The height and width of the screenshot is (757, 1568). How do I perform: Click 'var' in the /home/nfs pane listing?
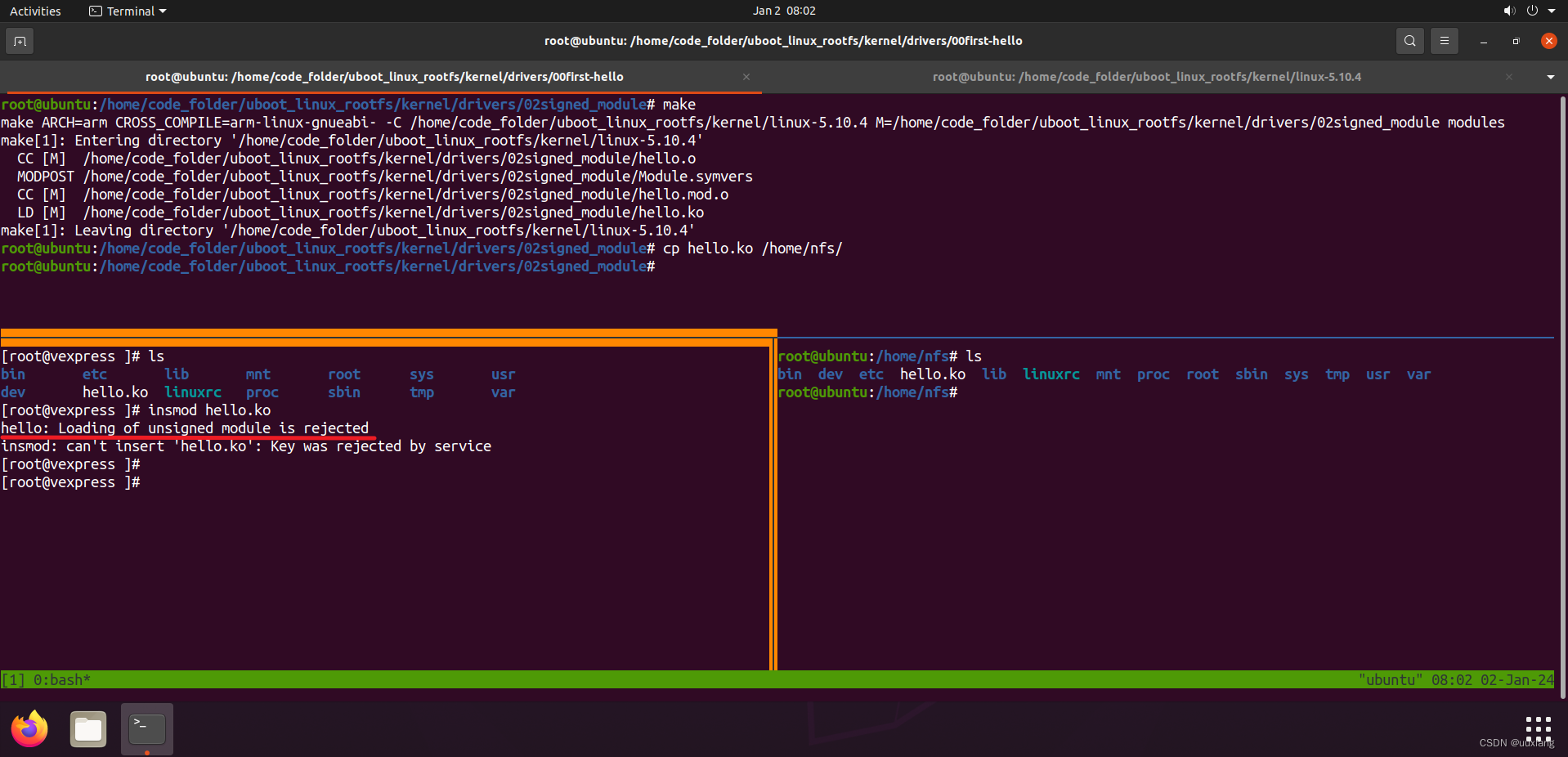pyautogui.click(x=1419, y=374)
